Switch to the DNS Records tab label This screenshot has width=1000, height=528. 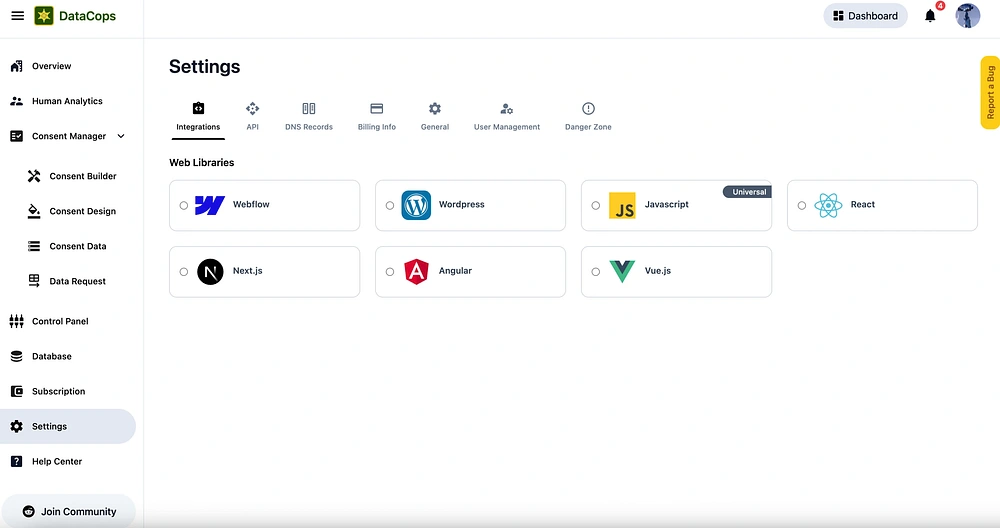[x=309, y=127]
